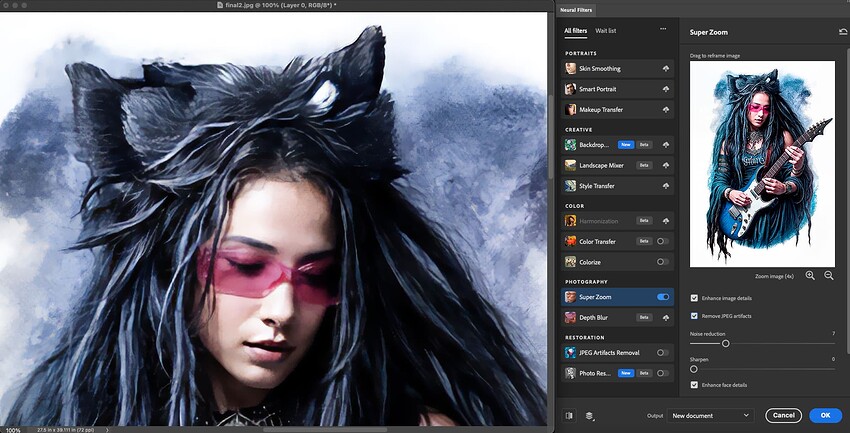Download the Depth Blur filter via cloud icon
Image resolution: width=850 pixels, height=433 pixels.
pyautogui.click(x=665, y=318)
